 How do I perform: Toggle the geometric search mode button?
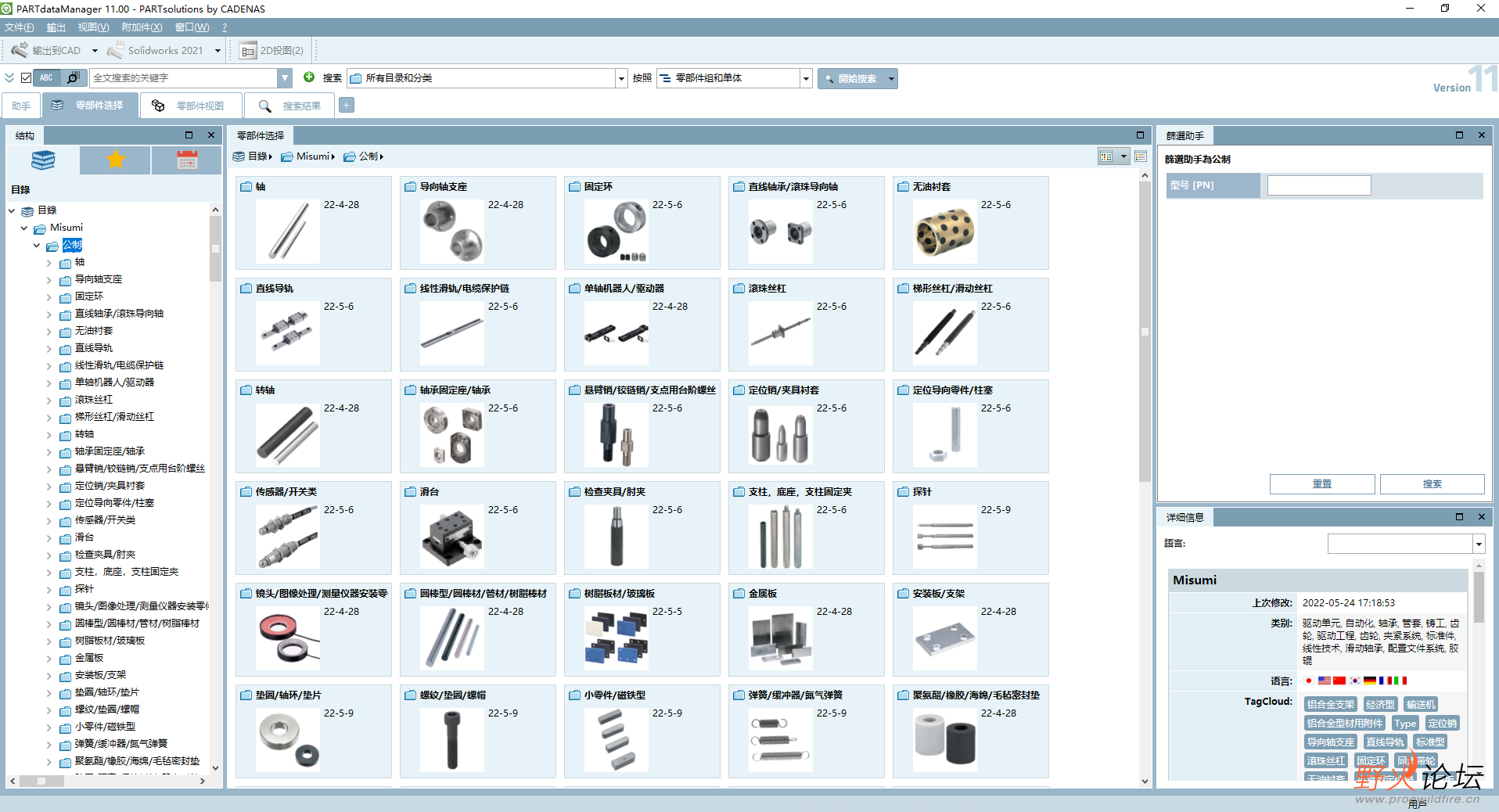(73, 77)
